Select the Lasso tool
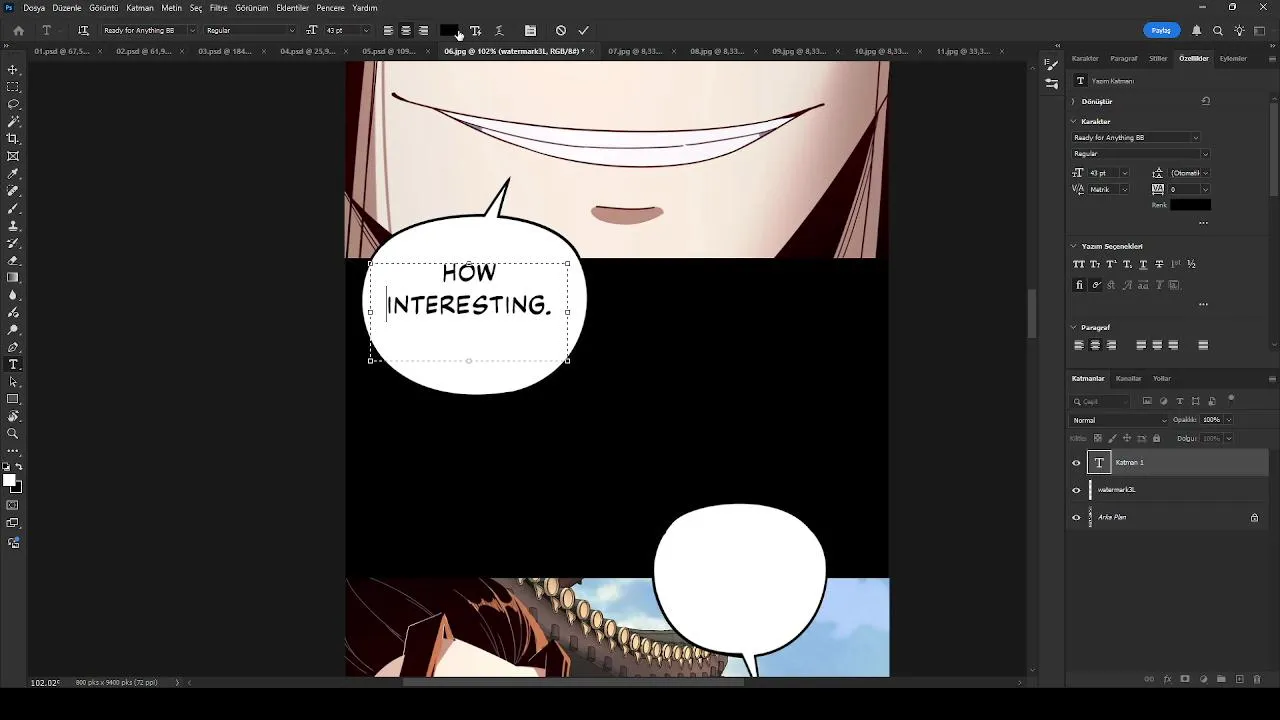 13,104
